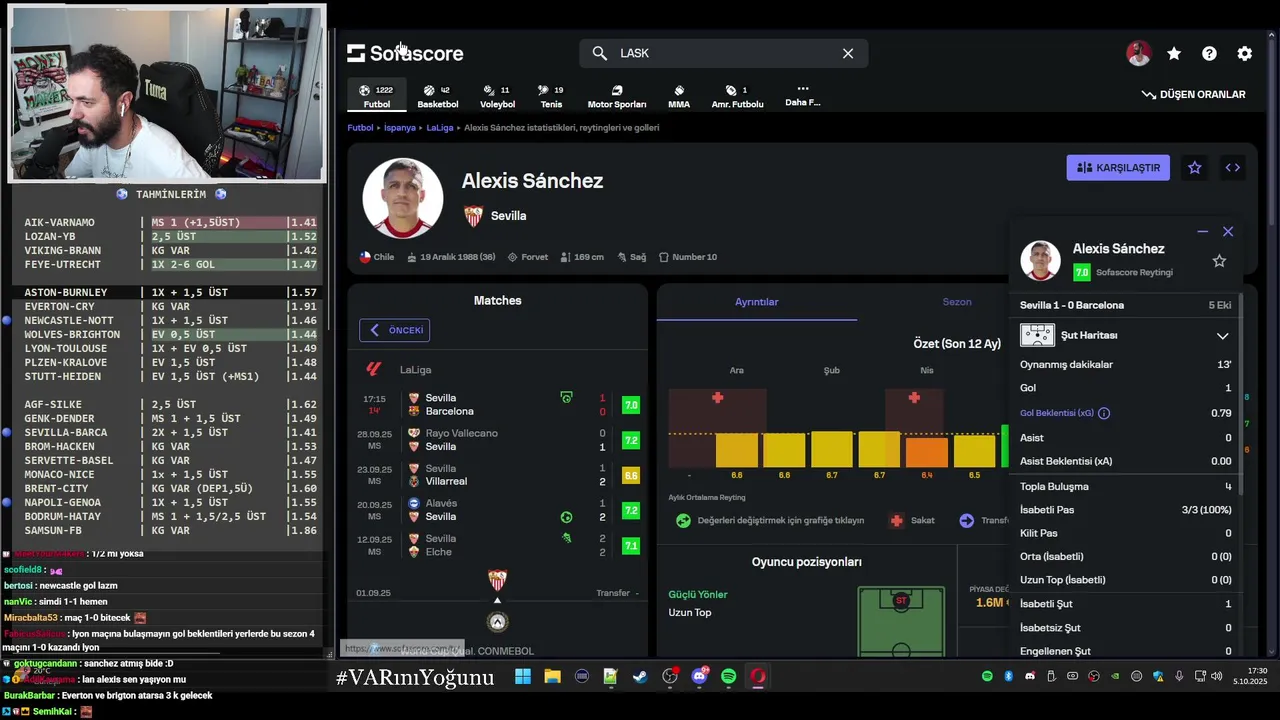Select the Voleybol sport tab
The width and height of the screenshot is (1280, 720).
pyautogui.click(x=497, y=96)
